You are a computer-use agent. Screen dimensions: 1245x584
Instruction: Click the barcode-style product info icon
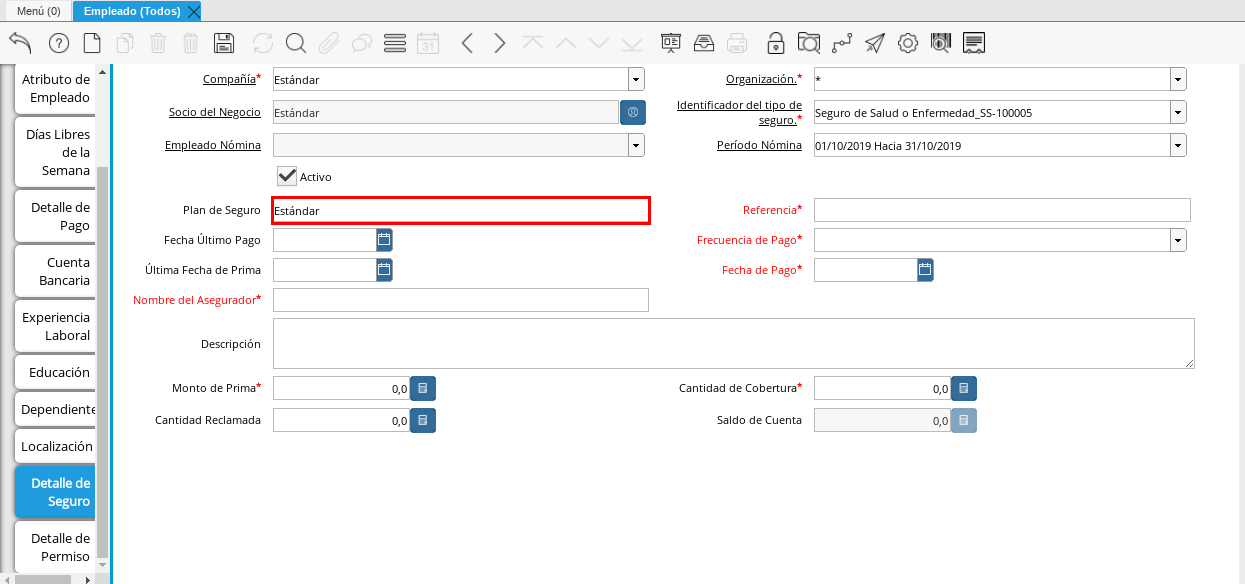(940, 43)
